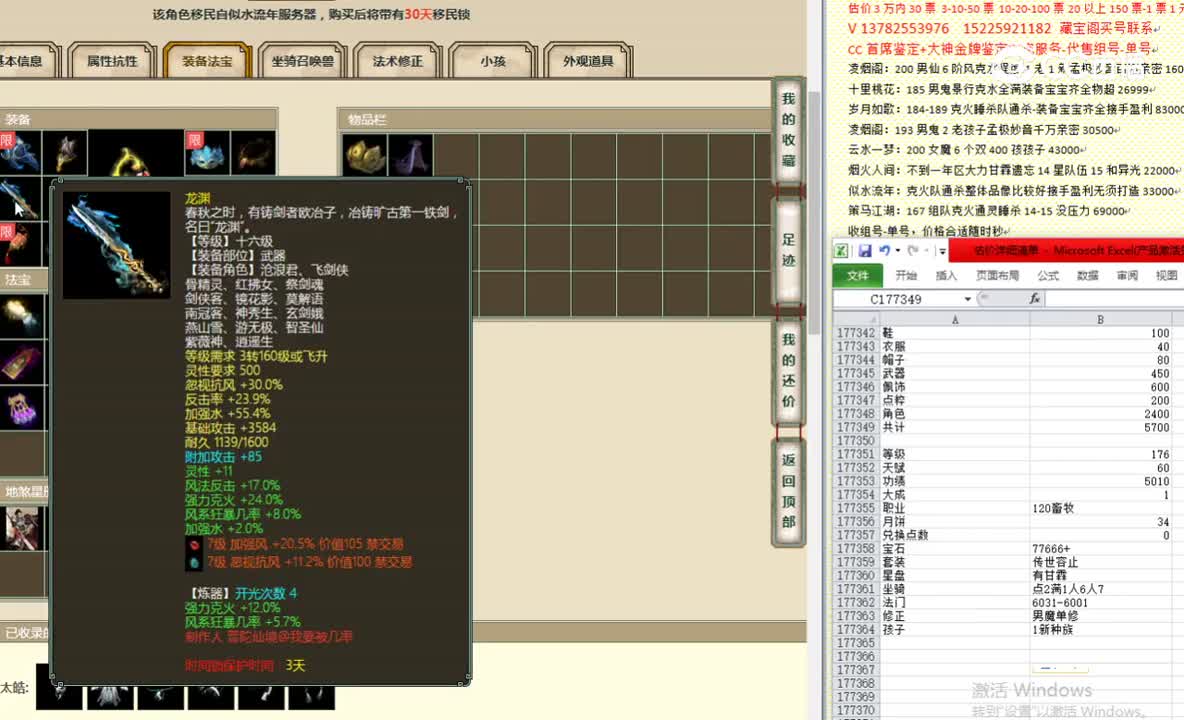The image size is (1184, 720).
Task: Click the cell with value 5700
Action: point(1100,427)
